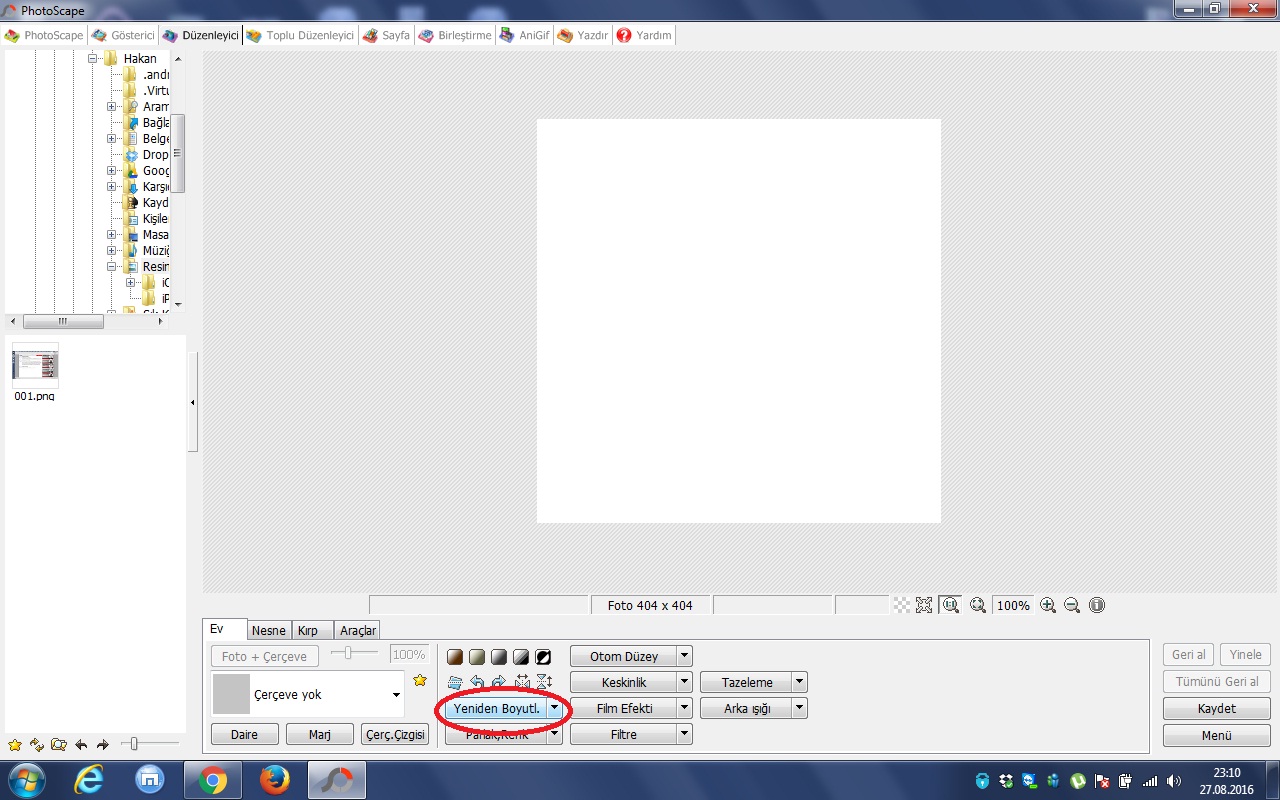Rotate the photo 90 degrees clockwise

[x=499, y=682]
